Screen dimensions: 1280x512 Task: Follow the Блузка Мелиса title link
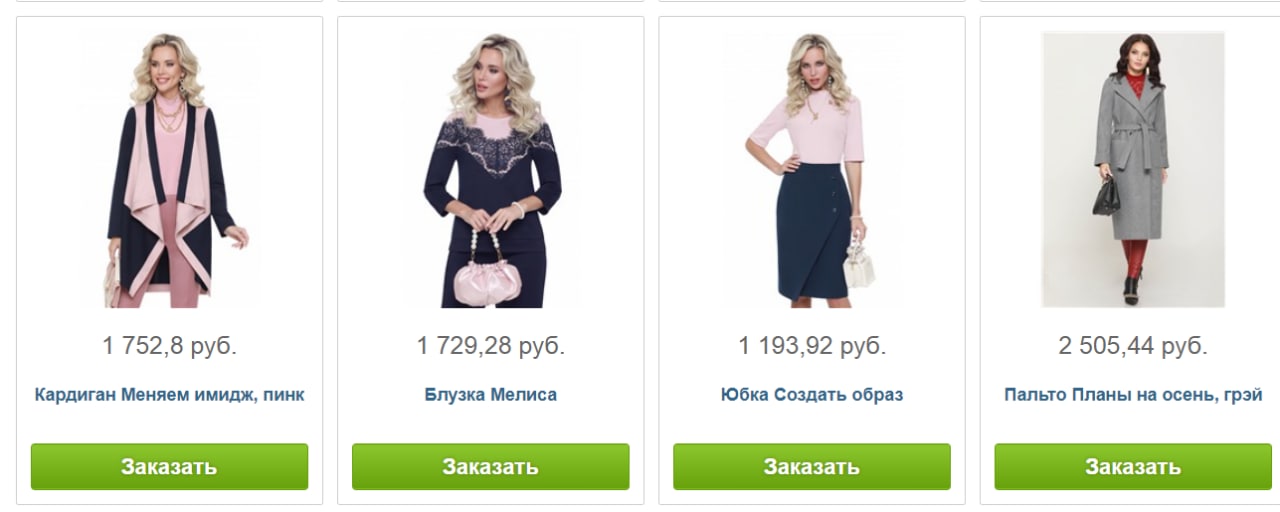pos(491,395)
